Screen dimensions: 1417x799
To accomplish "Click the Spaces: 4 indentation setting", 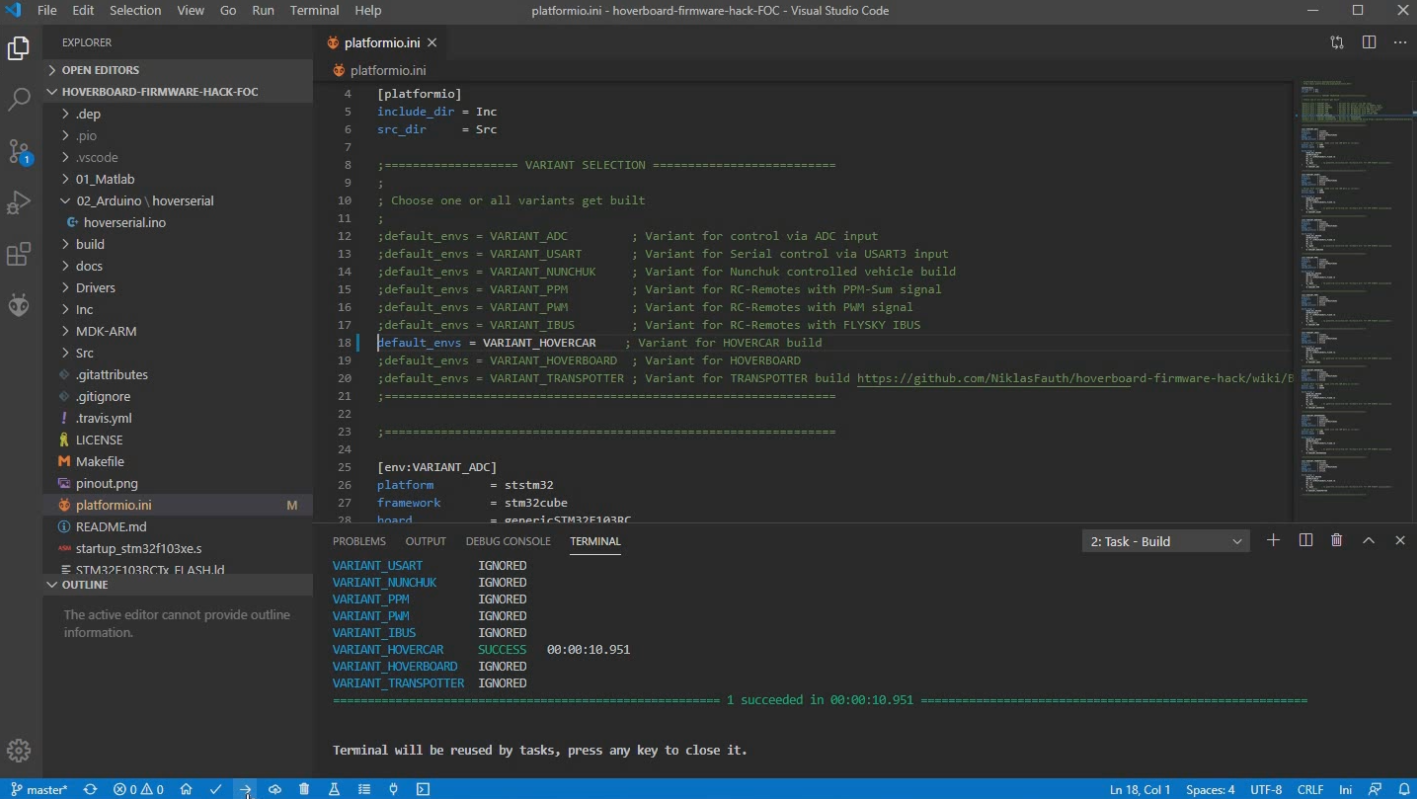I will click(1210, 789).
